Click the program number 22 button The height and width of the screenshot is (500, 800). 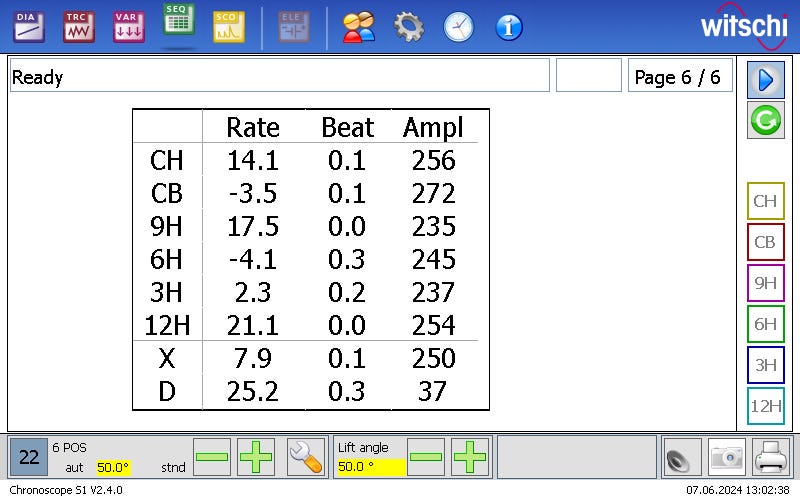click(x=29, y=457)
